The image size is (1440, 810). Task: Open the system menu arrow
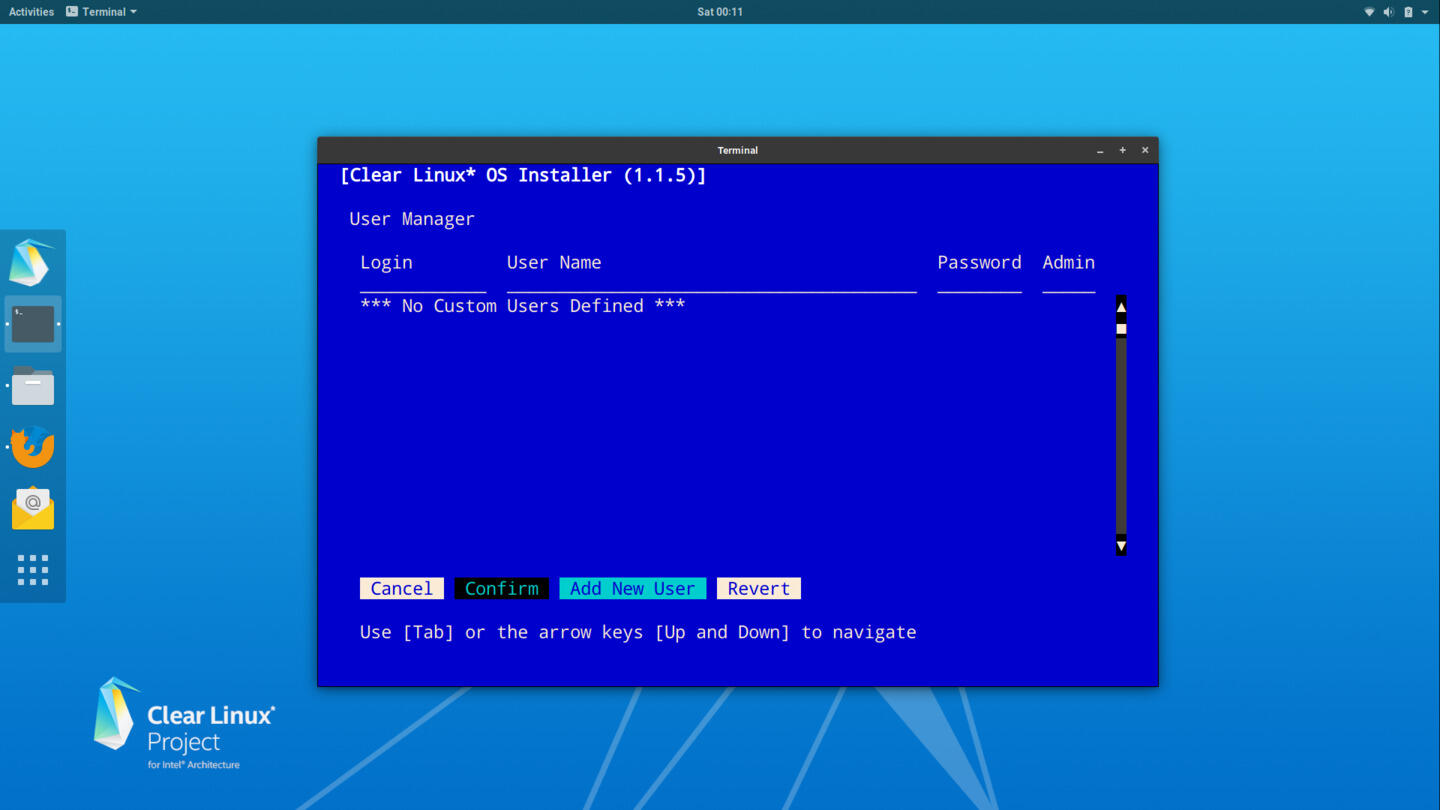(x=1425, y=12)
